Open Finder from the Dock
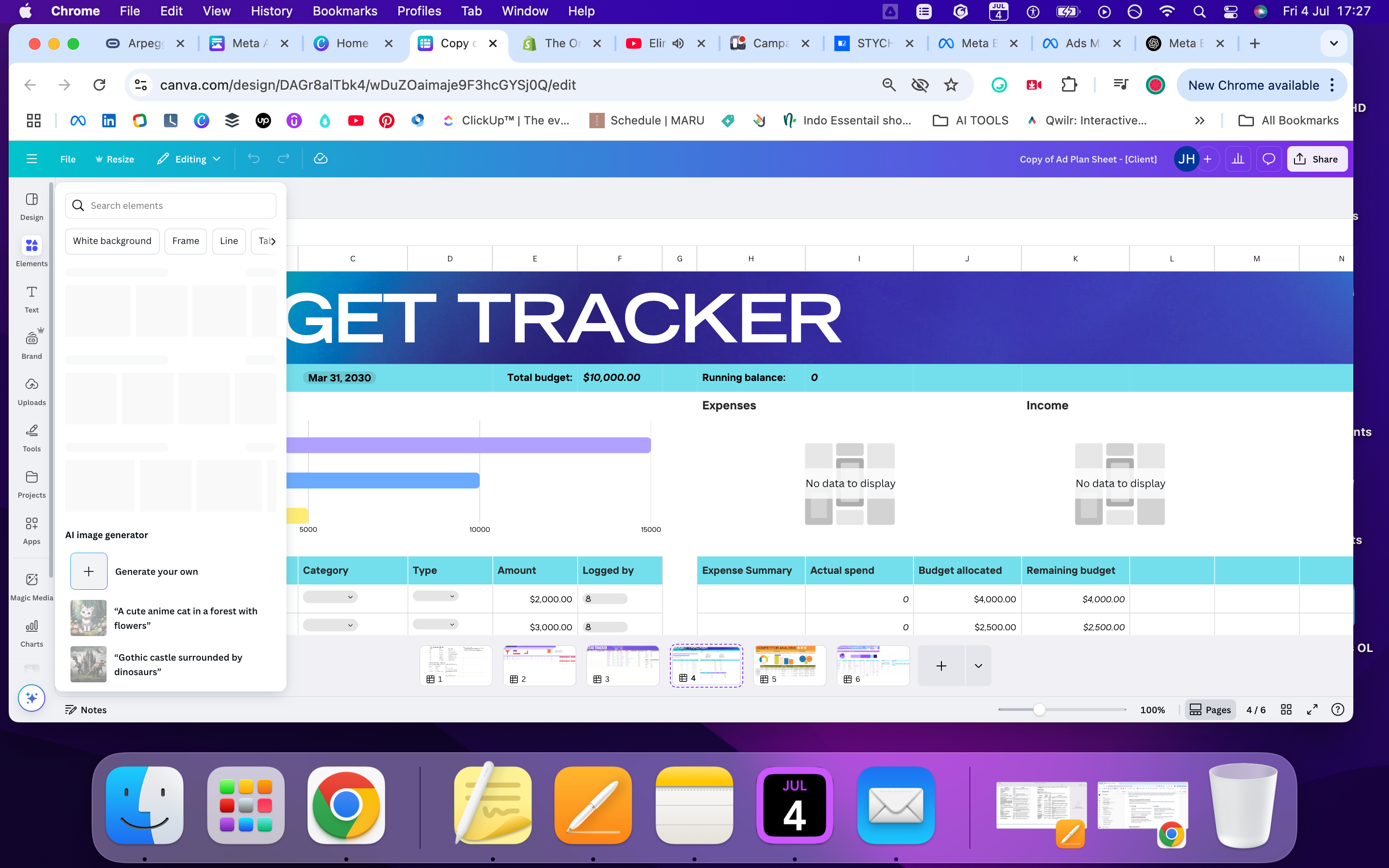Viewport: 1389px width, 868px height. (145, 805)
